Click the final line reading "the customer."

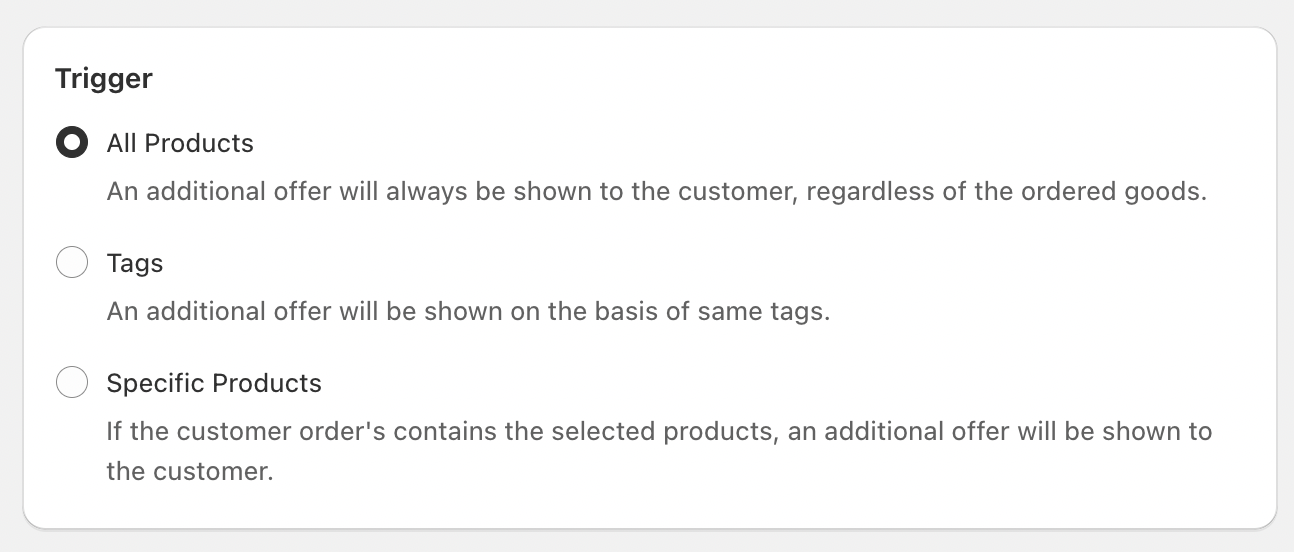point(190,471)
